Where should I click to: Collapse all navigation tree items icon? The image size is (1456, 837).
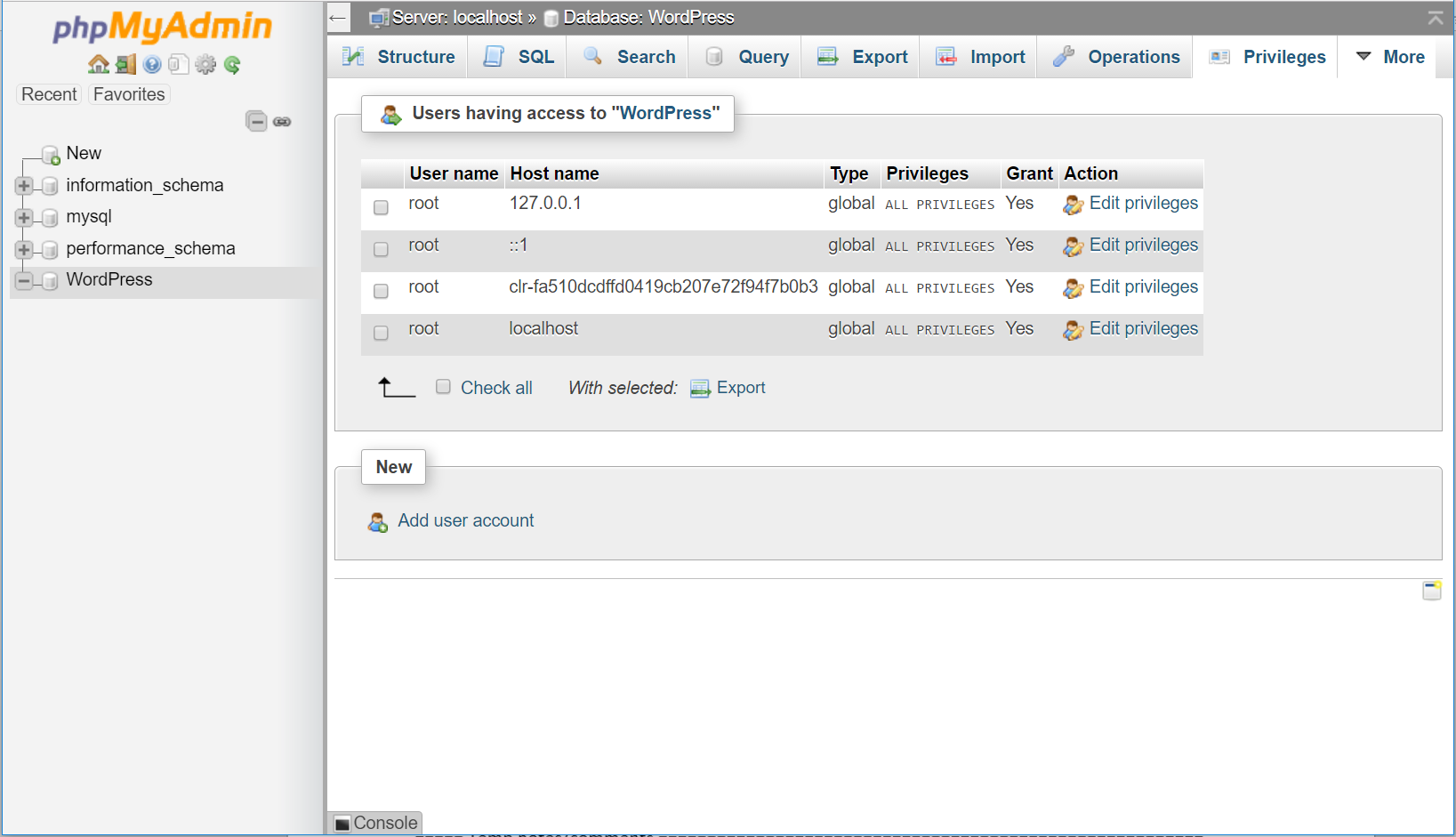coord(256,121)
